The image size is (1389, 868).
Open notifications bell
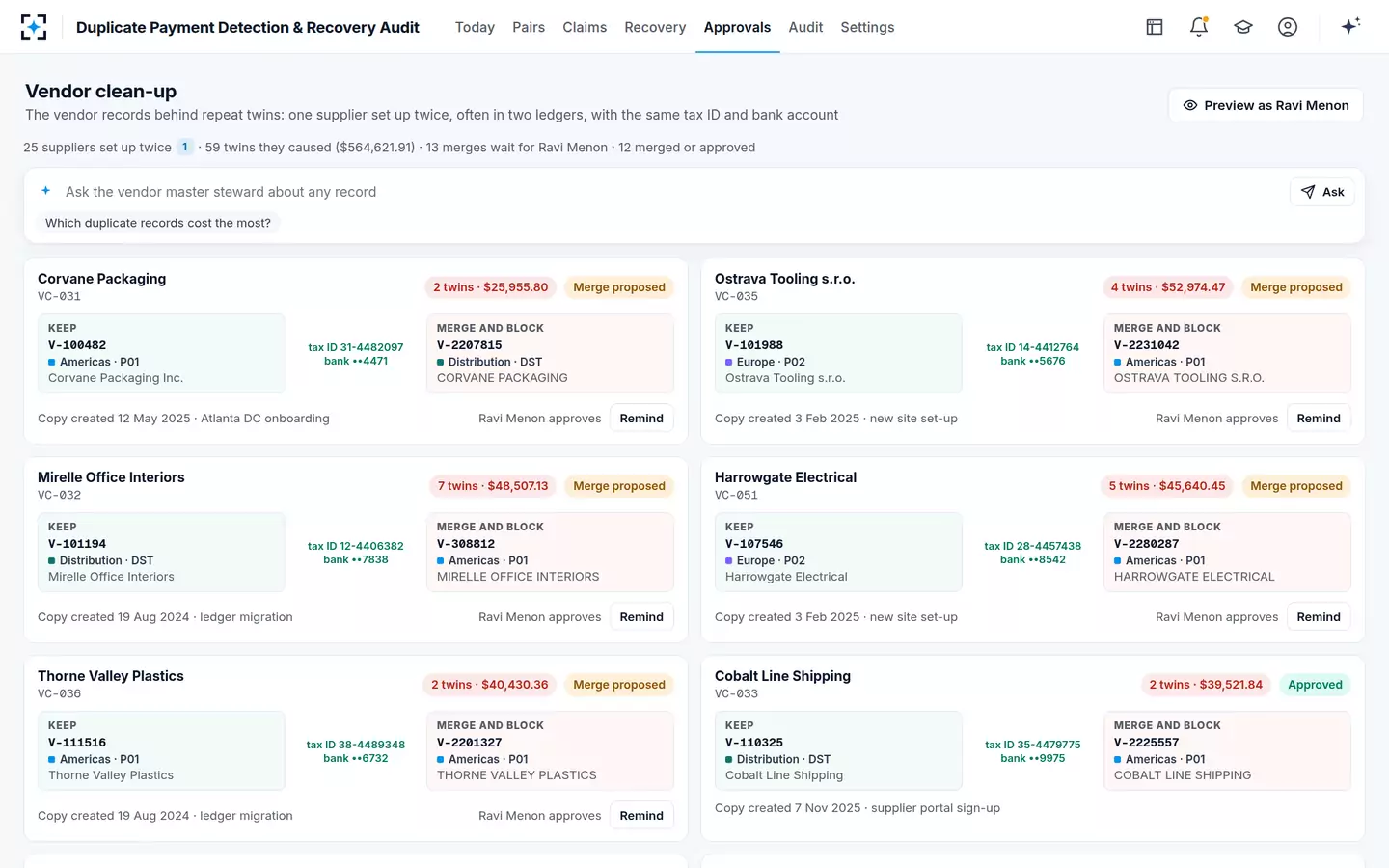(x=1199, y=27)
